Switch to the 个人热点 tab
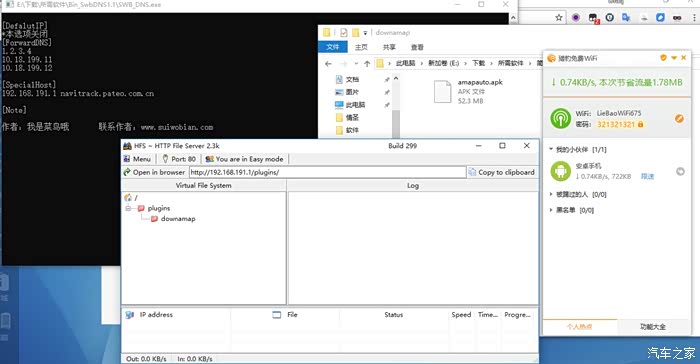This screenshot has width=700, height=364. pyautogui.click(x=579, y=326)
